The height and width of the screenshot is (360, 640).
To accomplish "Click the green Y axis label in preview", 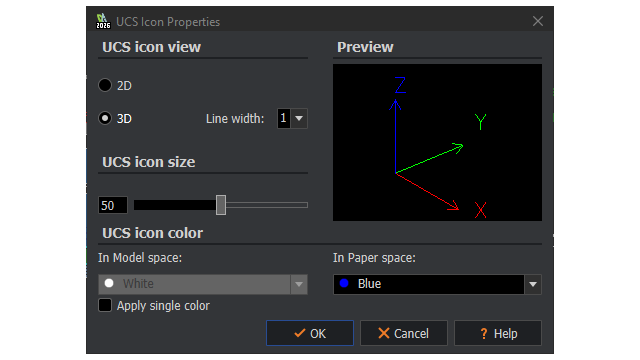I will [480, 122].
